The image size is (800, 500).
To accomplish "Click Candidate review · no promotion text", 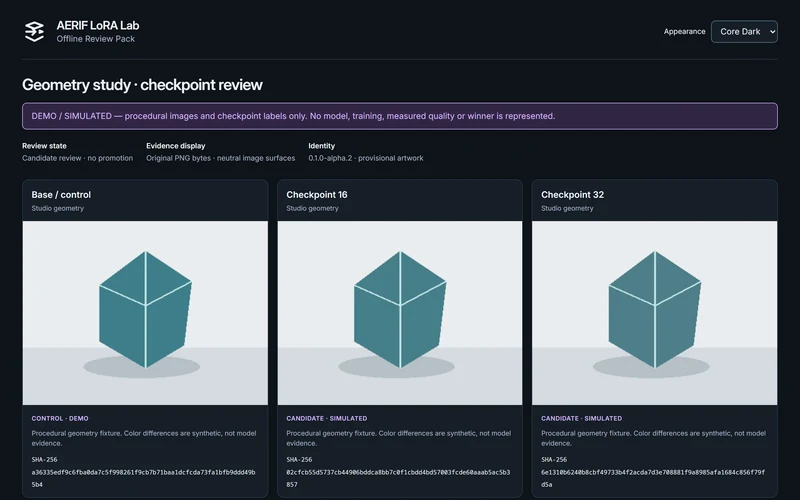I will coord(78,158).
